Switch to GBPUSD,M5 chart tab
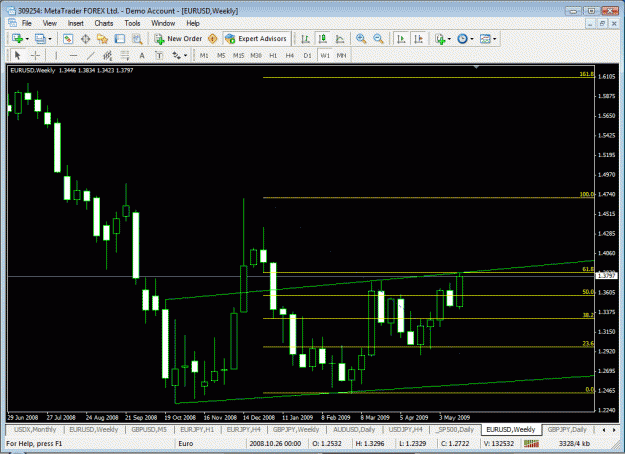The width and height of the screenshot is (625, 454). [149, 429]
